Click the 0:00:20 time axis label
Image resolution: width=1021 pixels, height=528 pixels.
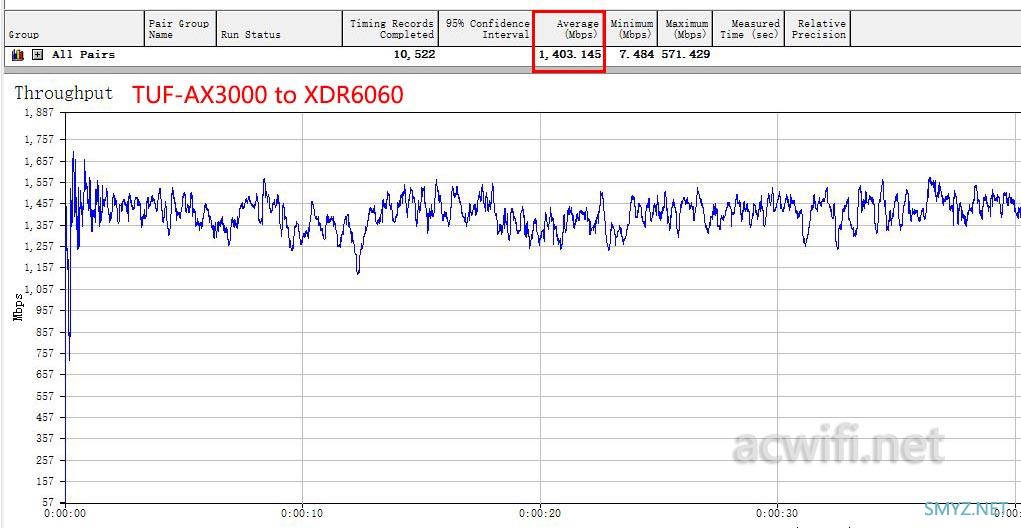point(540,514)
